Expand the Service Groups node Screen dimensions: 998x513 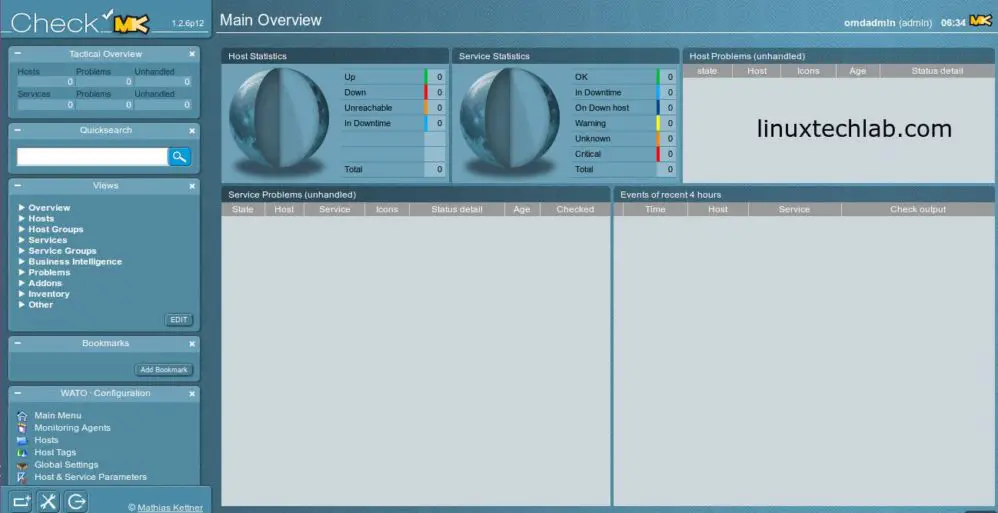(22, 251)
